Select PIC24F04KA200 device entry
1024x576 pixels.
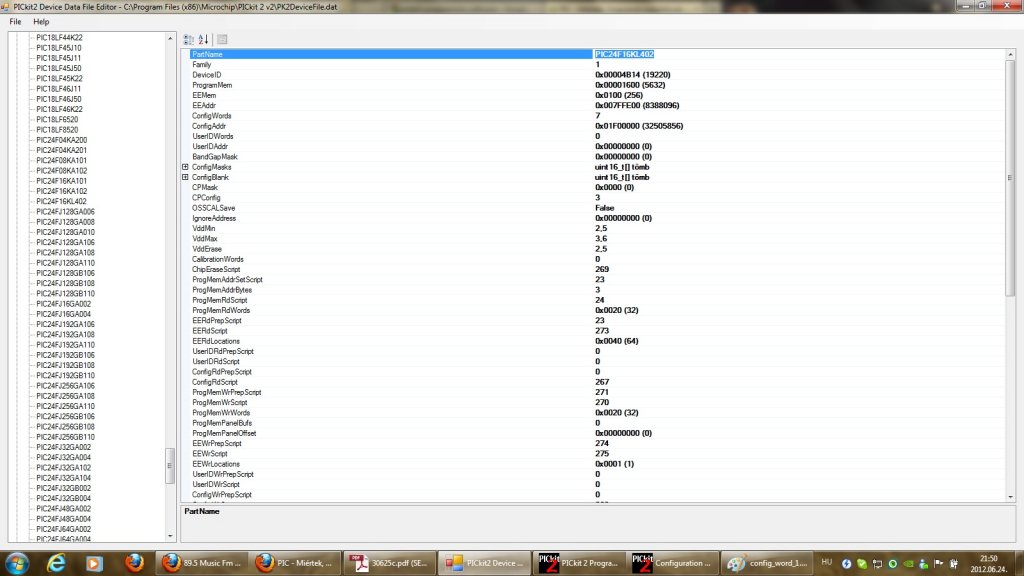[61, 140]
